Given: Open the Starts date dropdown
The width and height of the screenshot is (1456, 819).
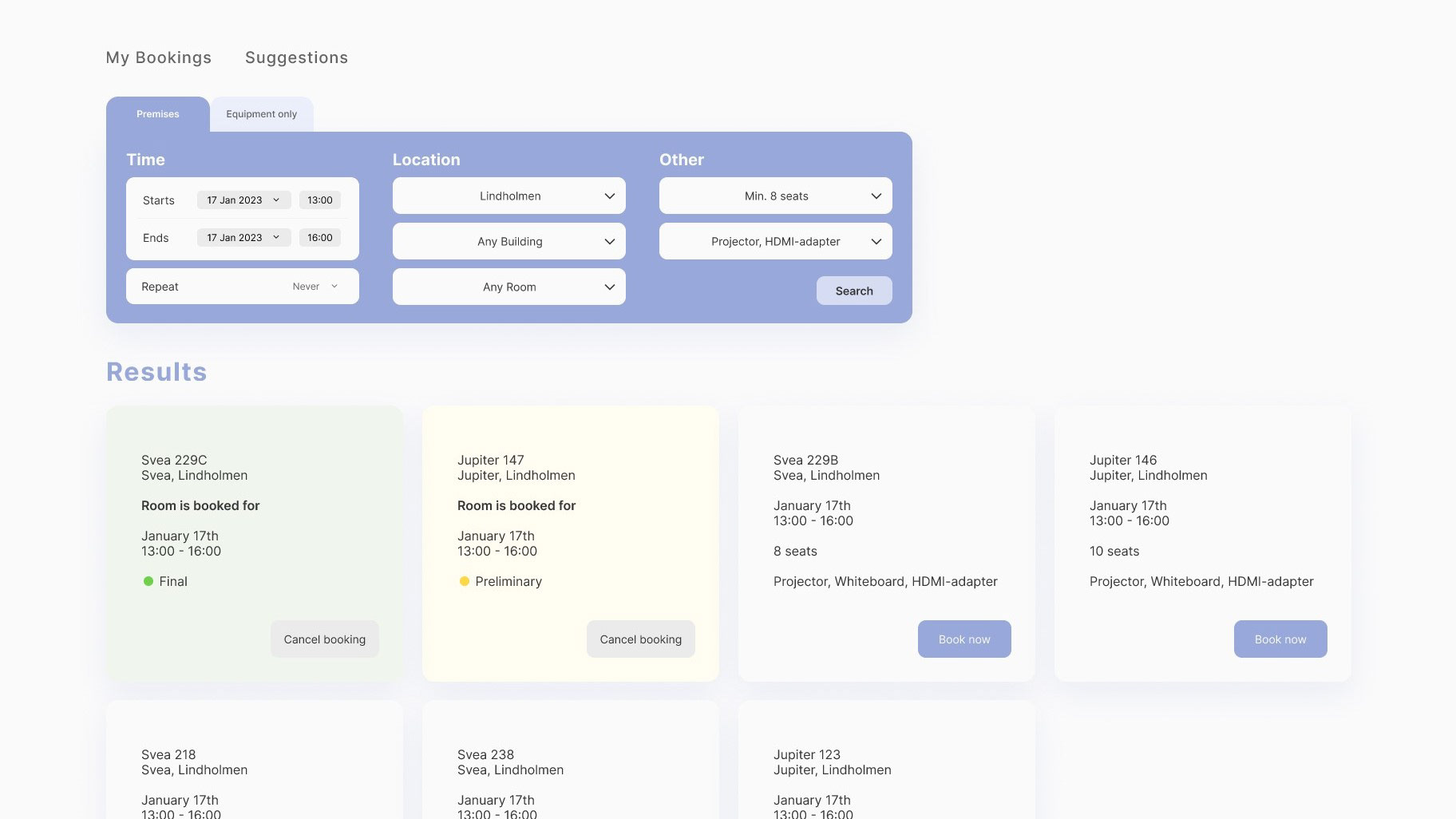Looking at the screenshot, I should (243, 200).
